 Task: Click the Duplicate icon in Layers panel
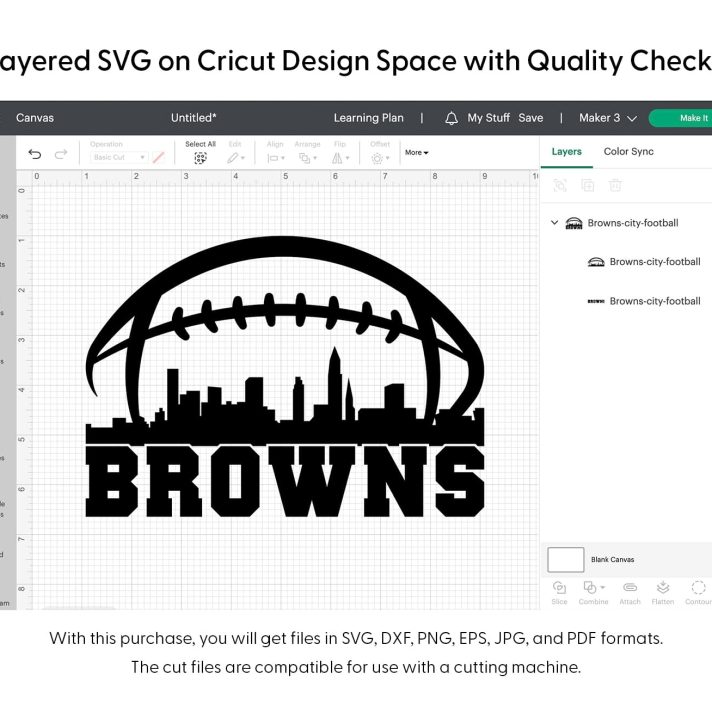click(588, 185)
